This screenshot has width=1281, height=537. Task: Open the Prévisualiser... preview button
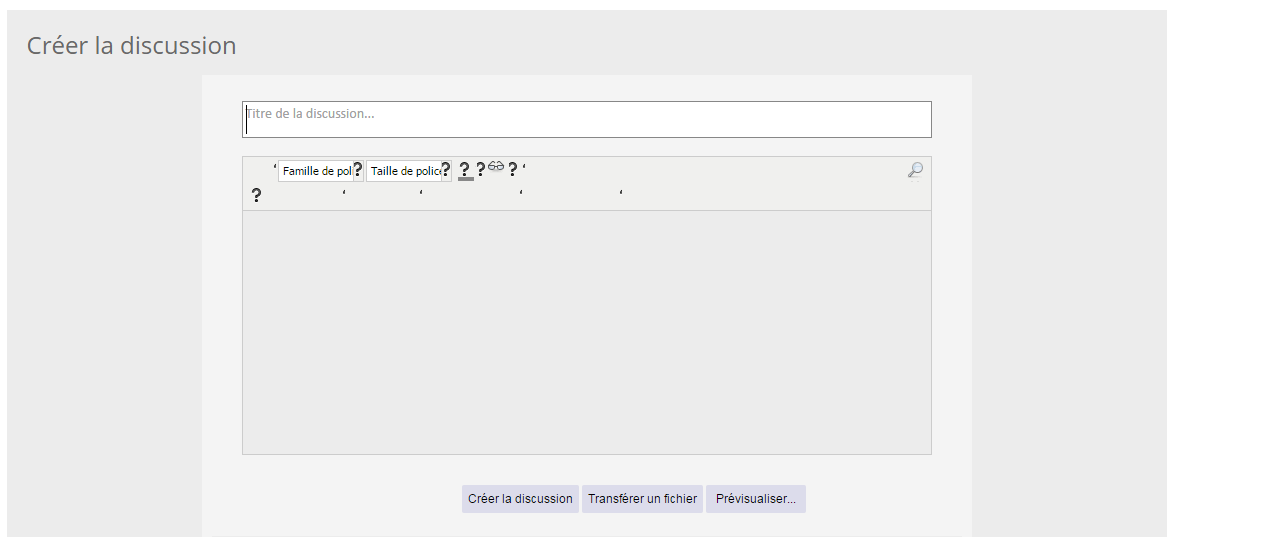pyautogui.click(x=756, y=499)
